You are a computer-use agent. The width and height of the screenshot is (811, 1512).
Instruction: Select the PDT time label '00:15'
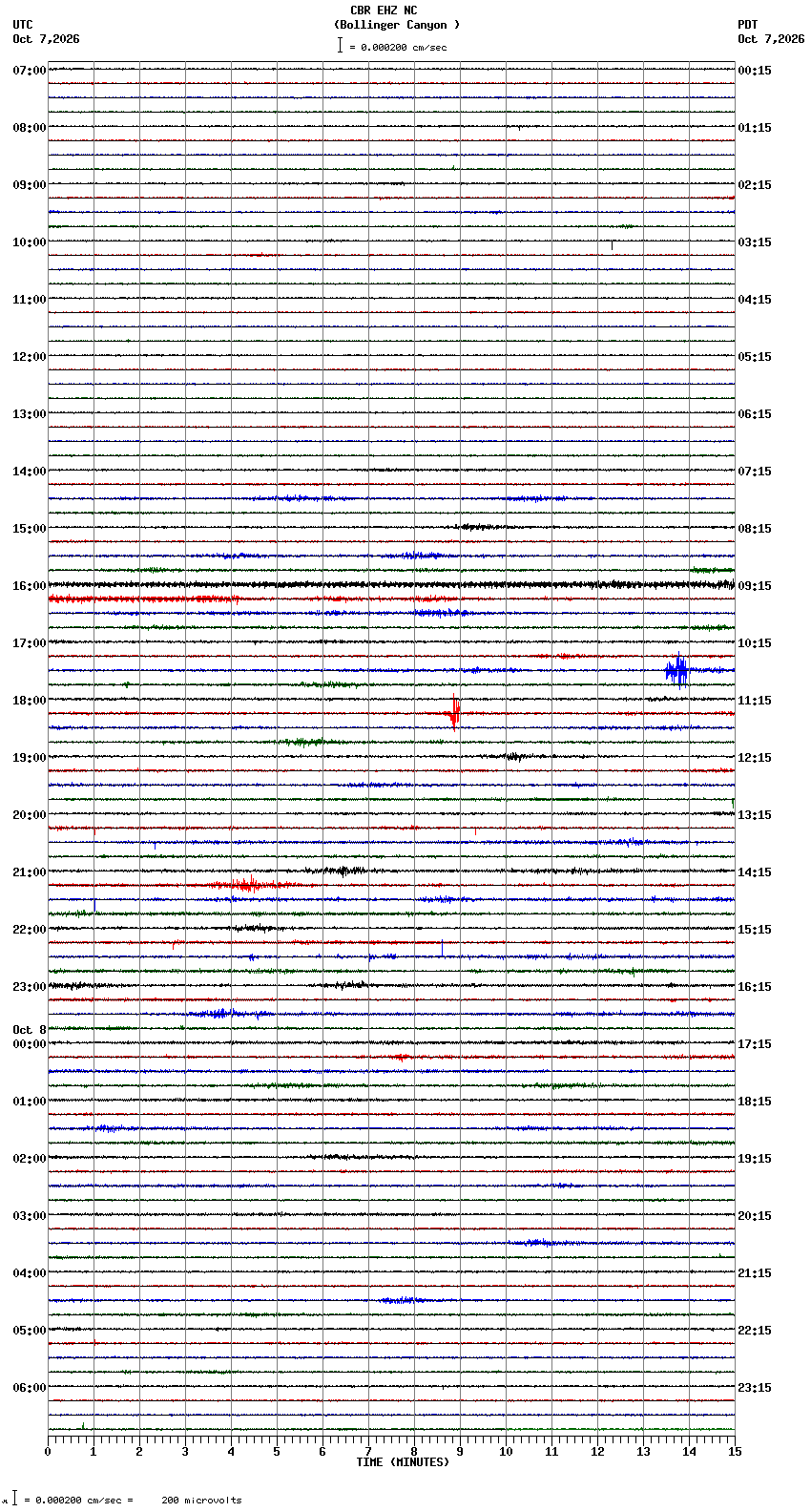tap(755, 71)
